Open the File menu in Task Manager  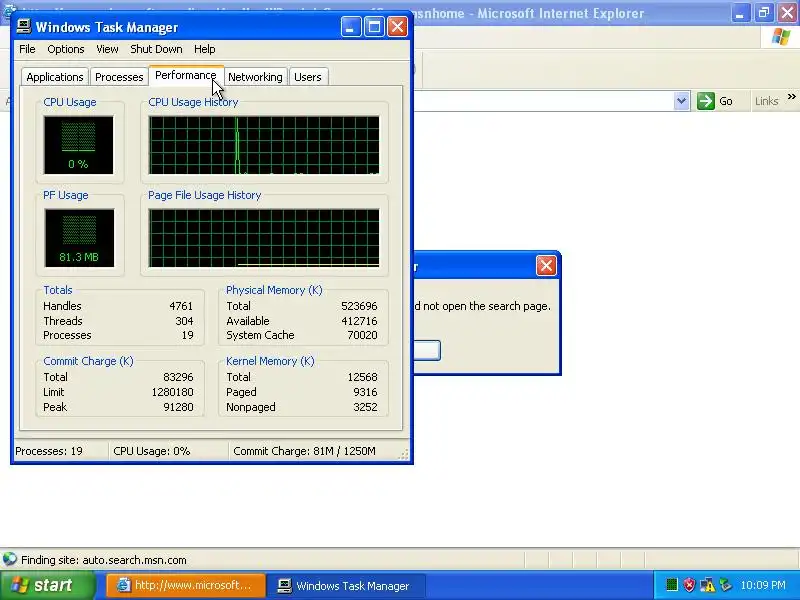tap(27, 49)
